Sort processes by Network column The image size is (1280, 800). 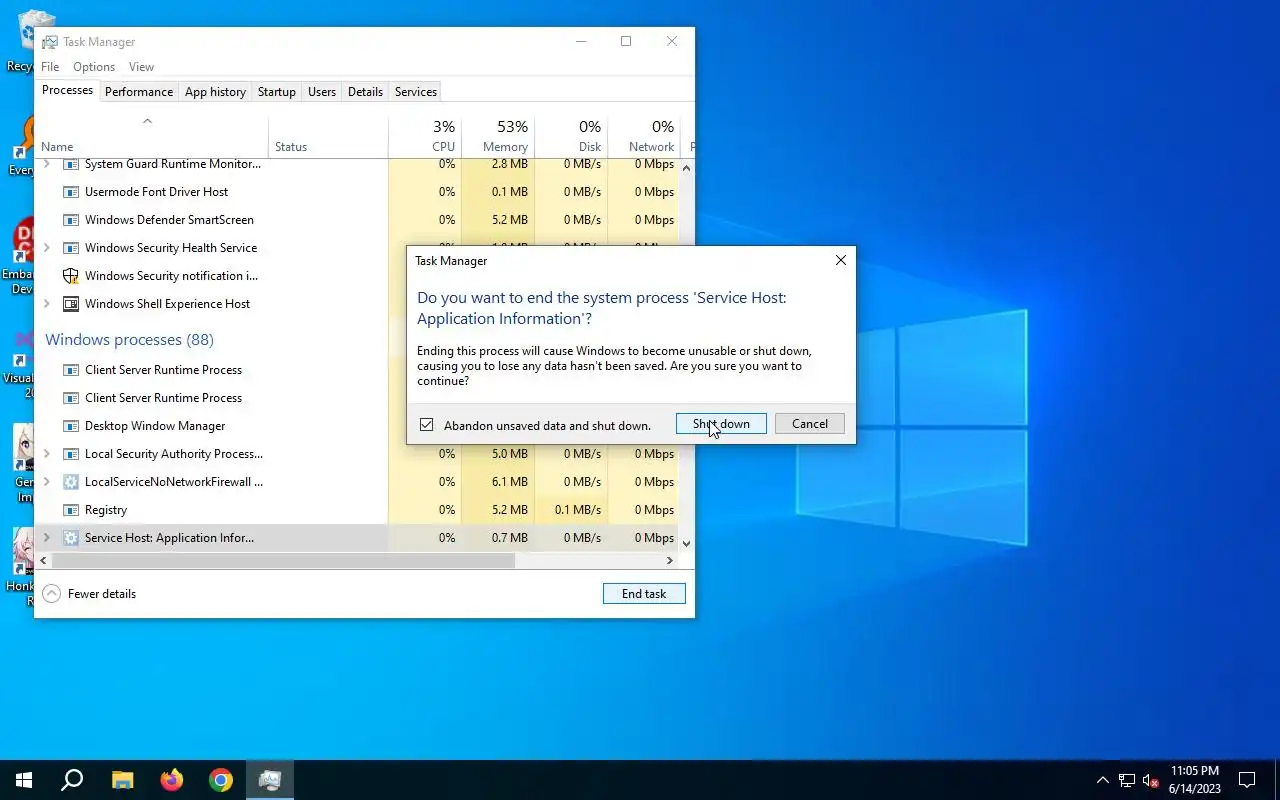[644, 138]
